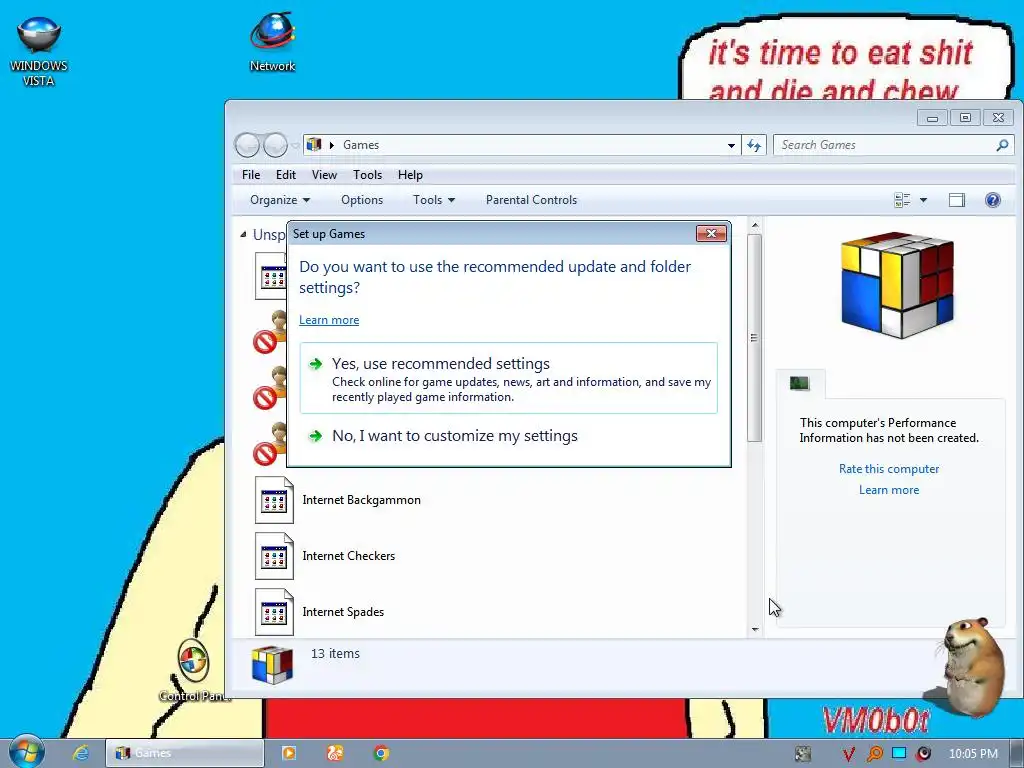Viewport: 1024px width, 768px height.
Task: Open the WINDOWS VISTA desktop icon
Action: coord(39,51)
